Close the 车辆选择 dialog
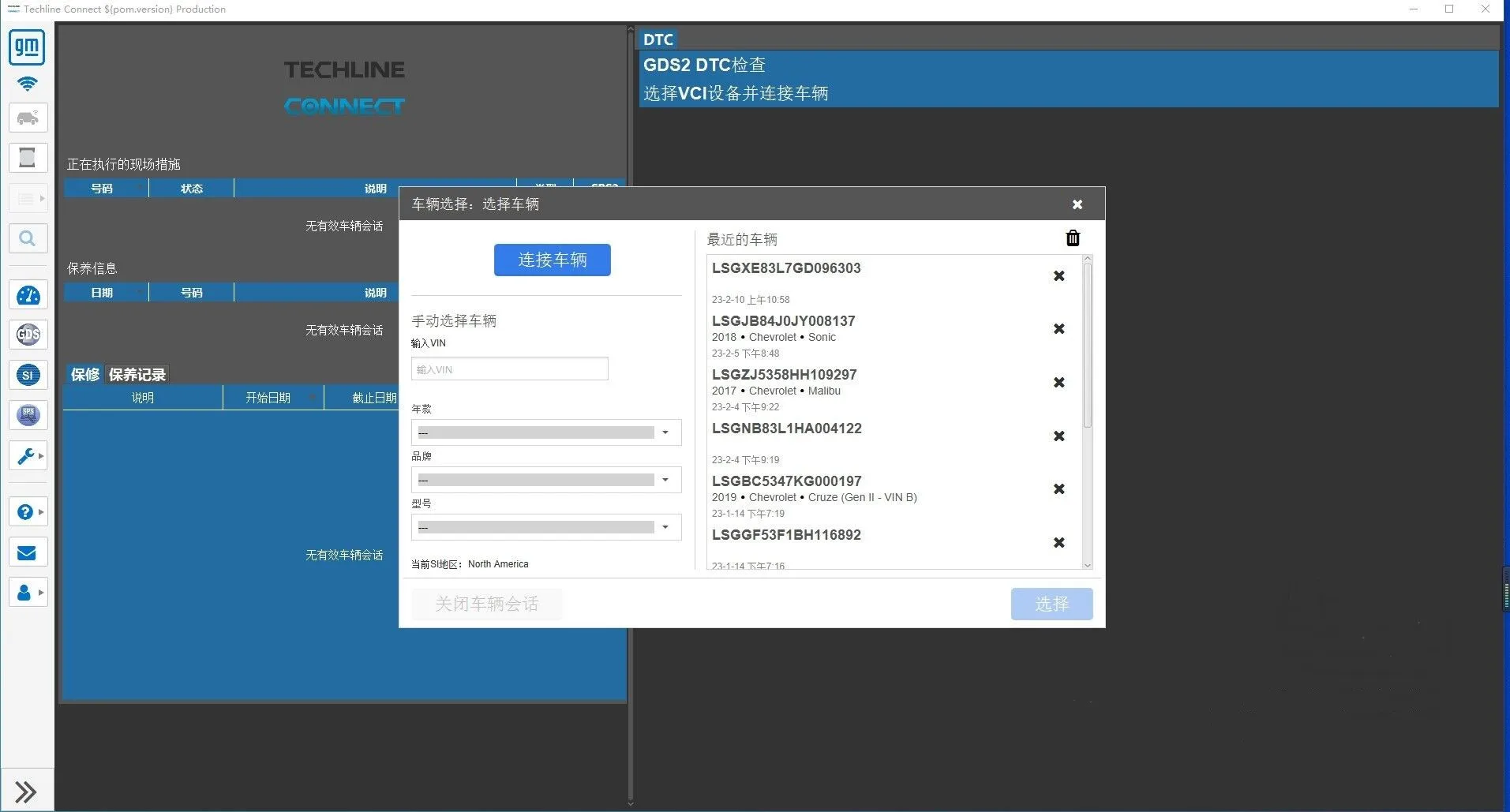Image resolution: width=1510 pixels, height=812 pixels. click(x=1077, y=204)
